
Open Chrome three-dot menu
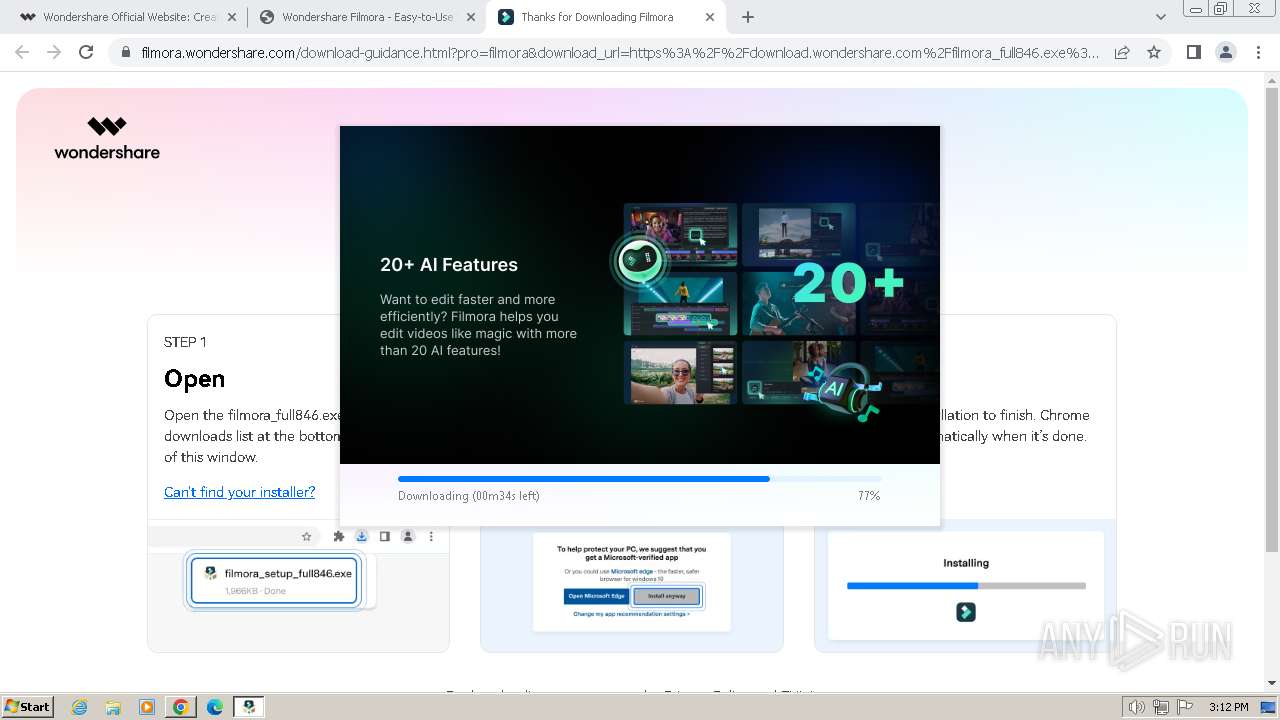[1258, 52]
